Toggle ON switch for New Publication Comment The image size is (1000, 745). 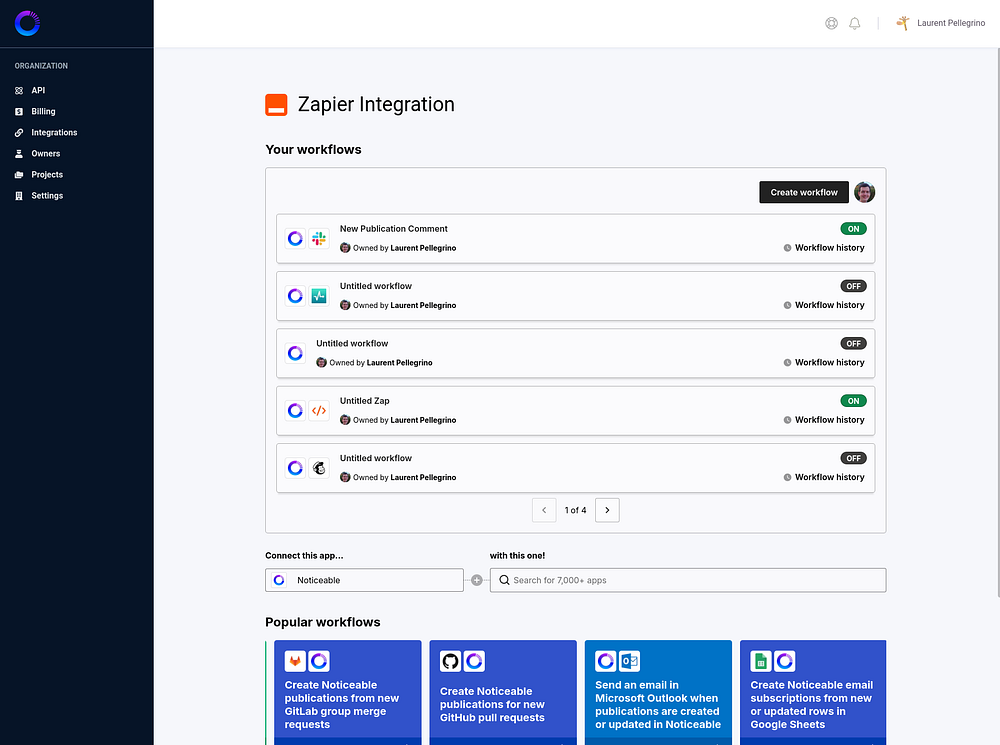coord(853,229)
